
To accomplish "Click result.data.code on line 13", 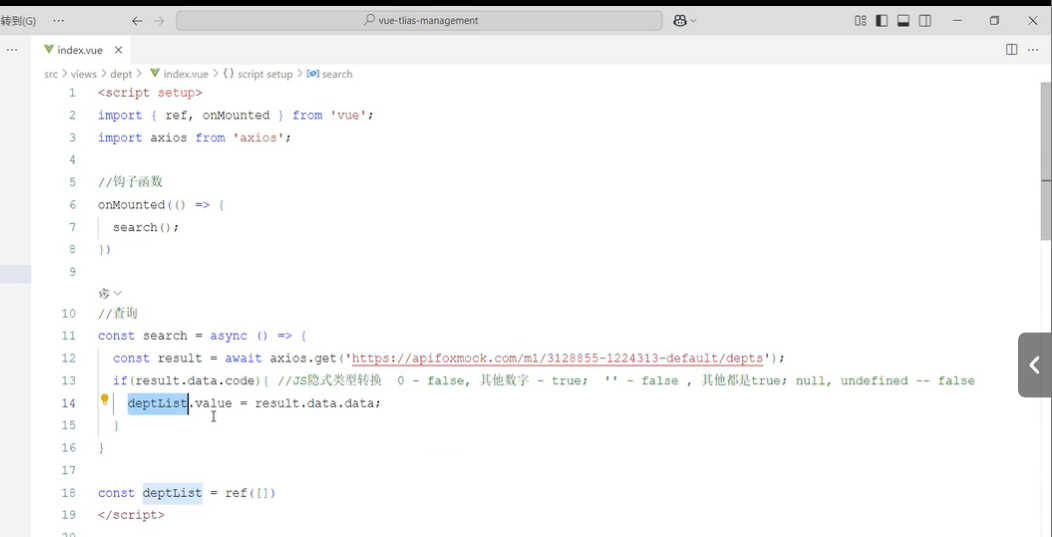I will [195, 381].
